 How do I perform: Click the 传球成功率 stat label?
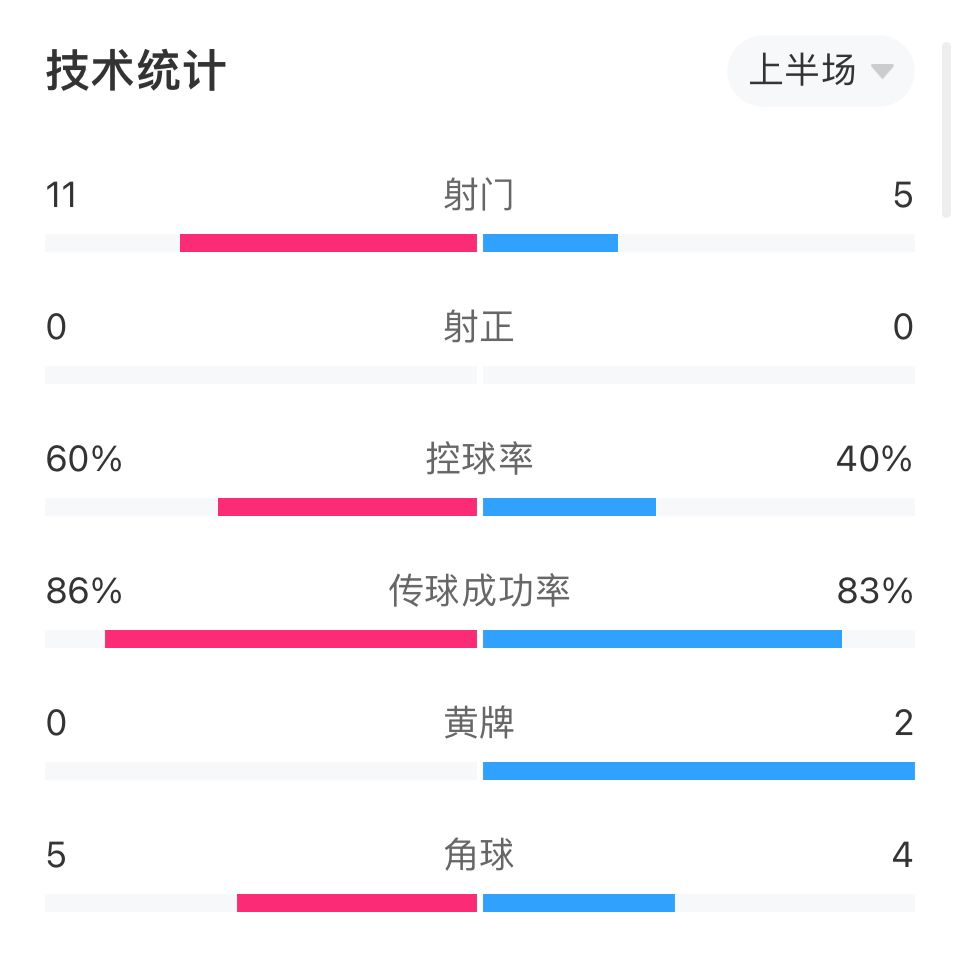479,591
